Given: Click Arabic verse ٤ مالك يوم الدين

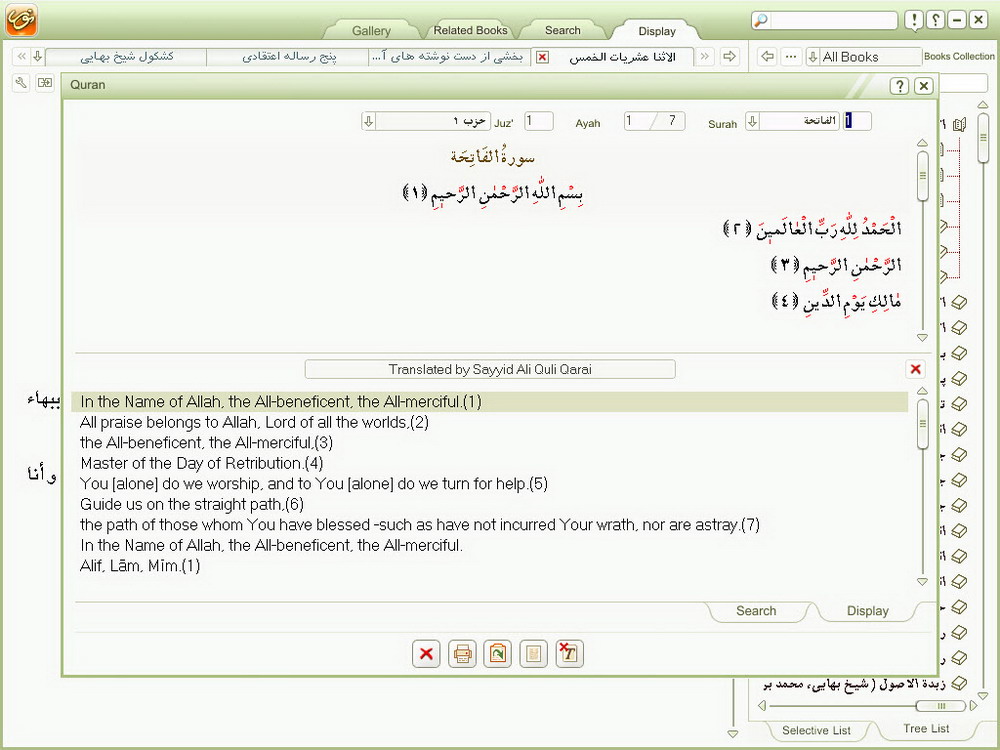Looking at the screenshot, I should (x=836, y=301).
